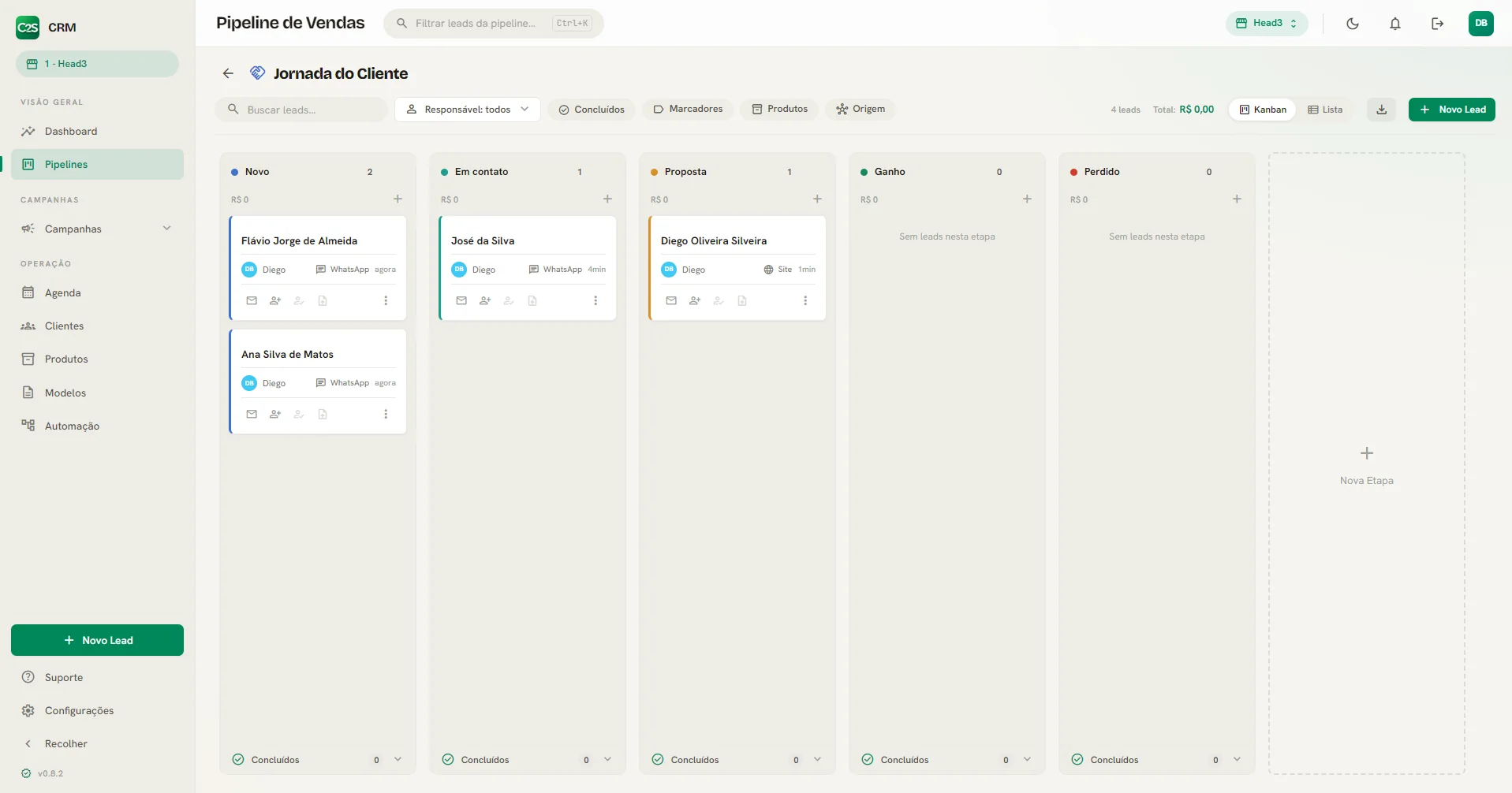Expand Concluídos at bottom of Perdido column
The width and height of the screenshot is (1512, 793).
click(1156, 760)
